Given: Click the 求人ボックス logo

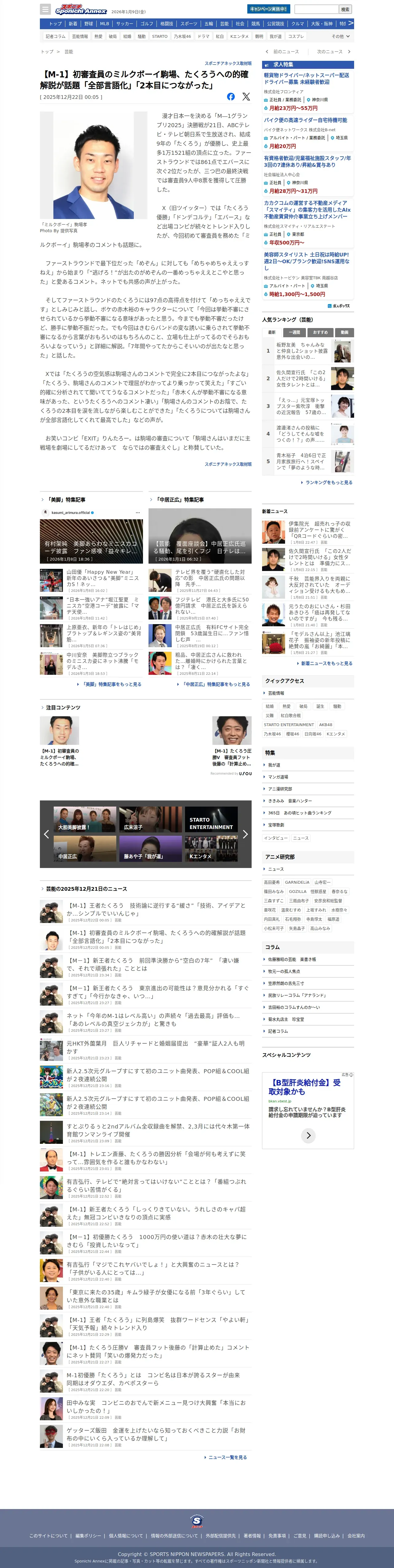Looking at the screenshot, I should click(339, 306).
